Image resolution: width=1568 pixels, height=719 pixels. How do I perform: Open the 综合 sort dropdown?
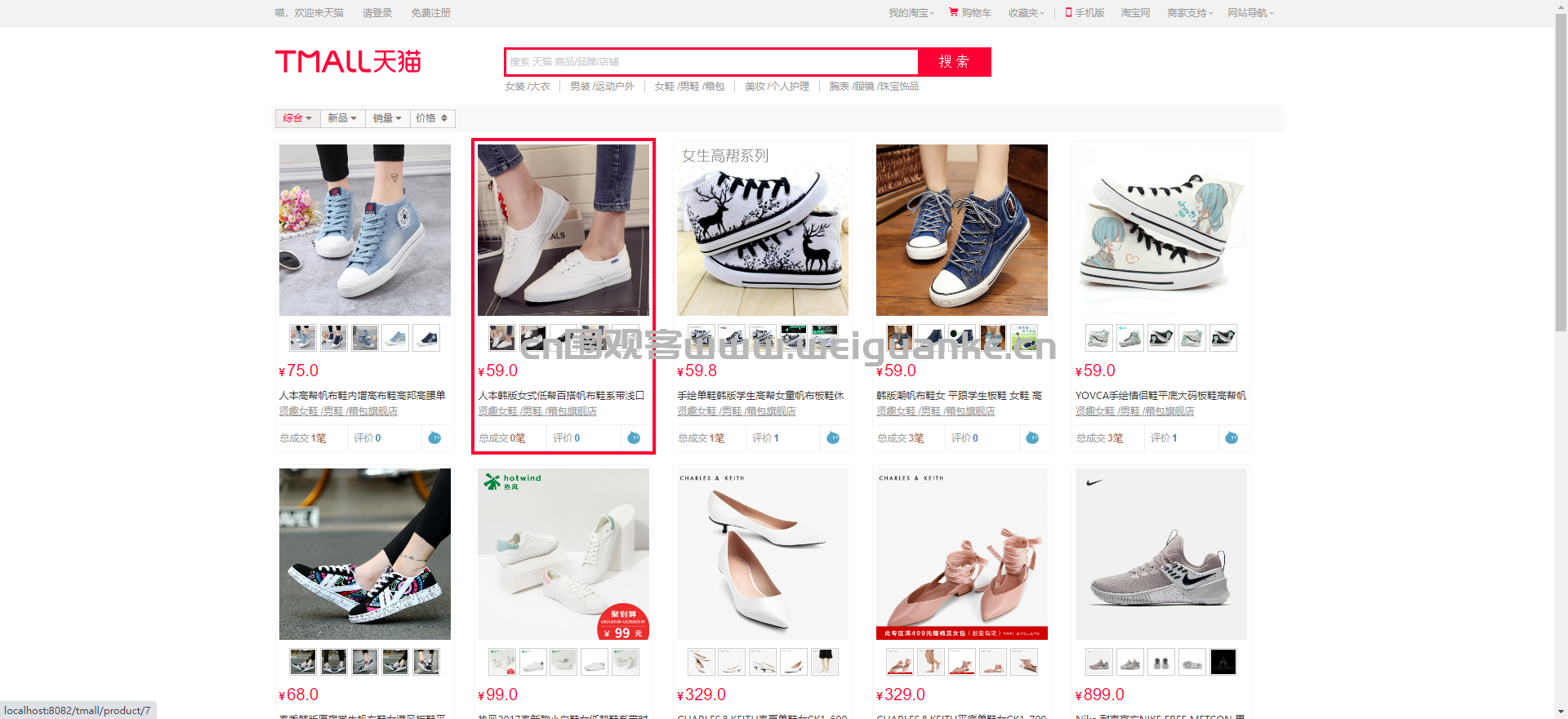pyautogui.click(x=297, y=118)
